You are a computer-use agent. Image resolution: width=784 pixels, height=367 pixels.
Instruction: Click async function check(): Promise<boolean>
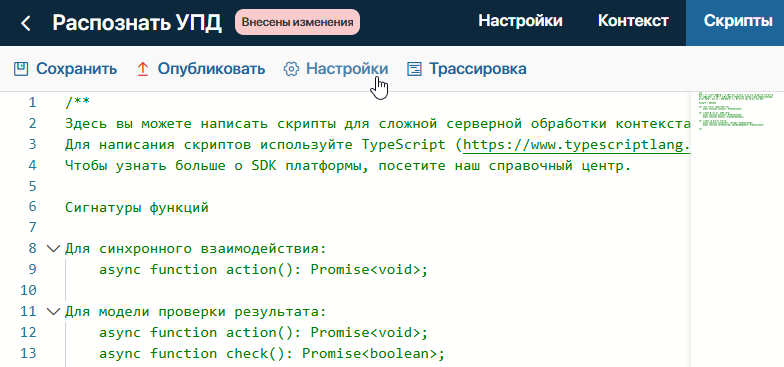click(272, 354)
